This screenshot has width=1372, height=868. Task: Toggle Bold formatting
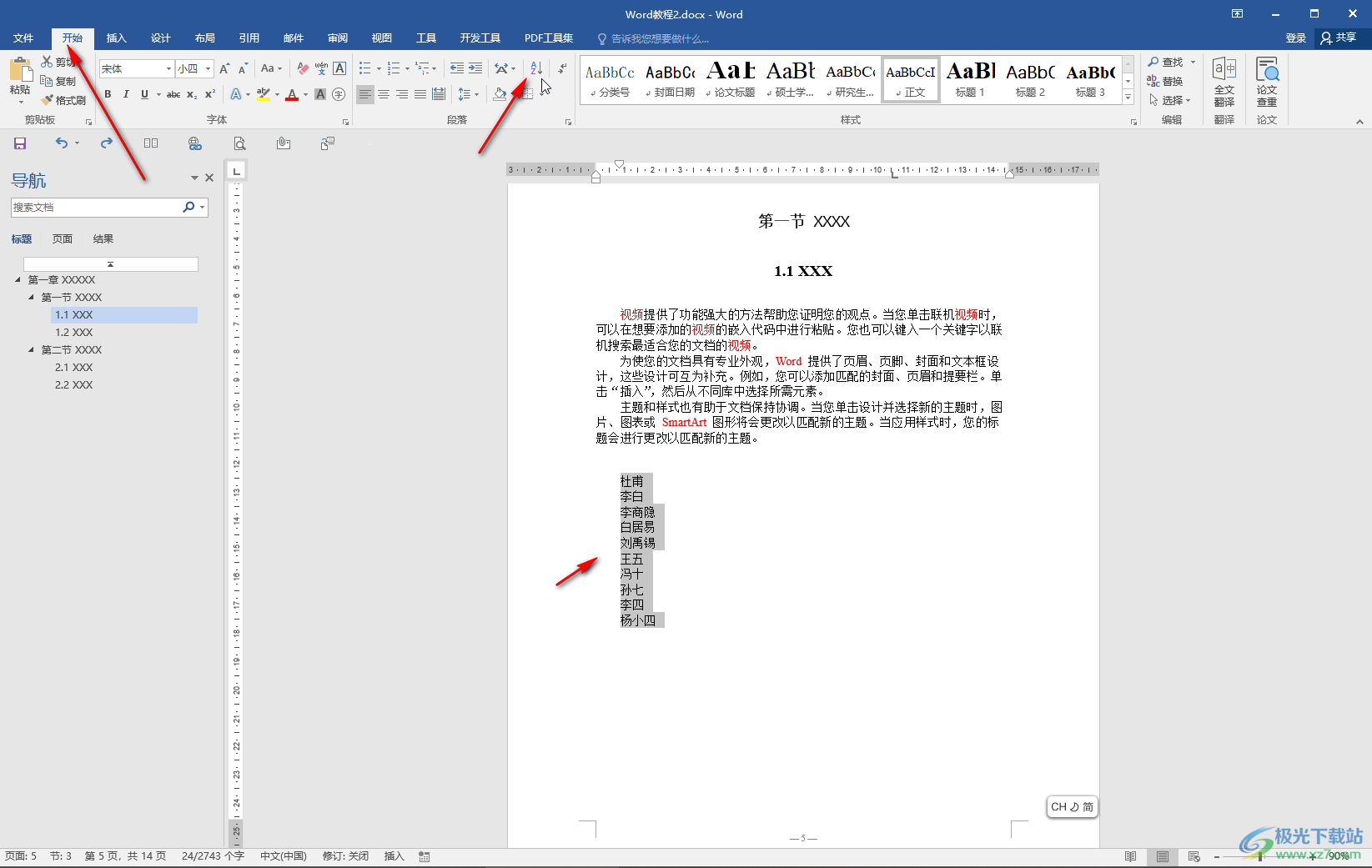(x=108, y=94)
